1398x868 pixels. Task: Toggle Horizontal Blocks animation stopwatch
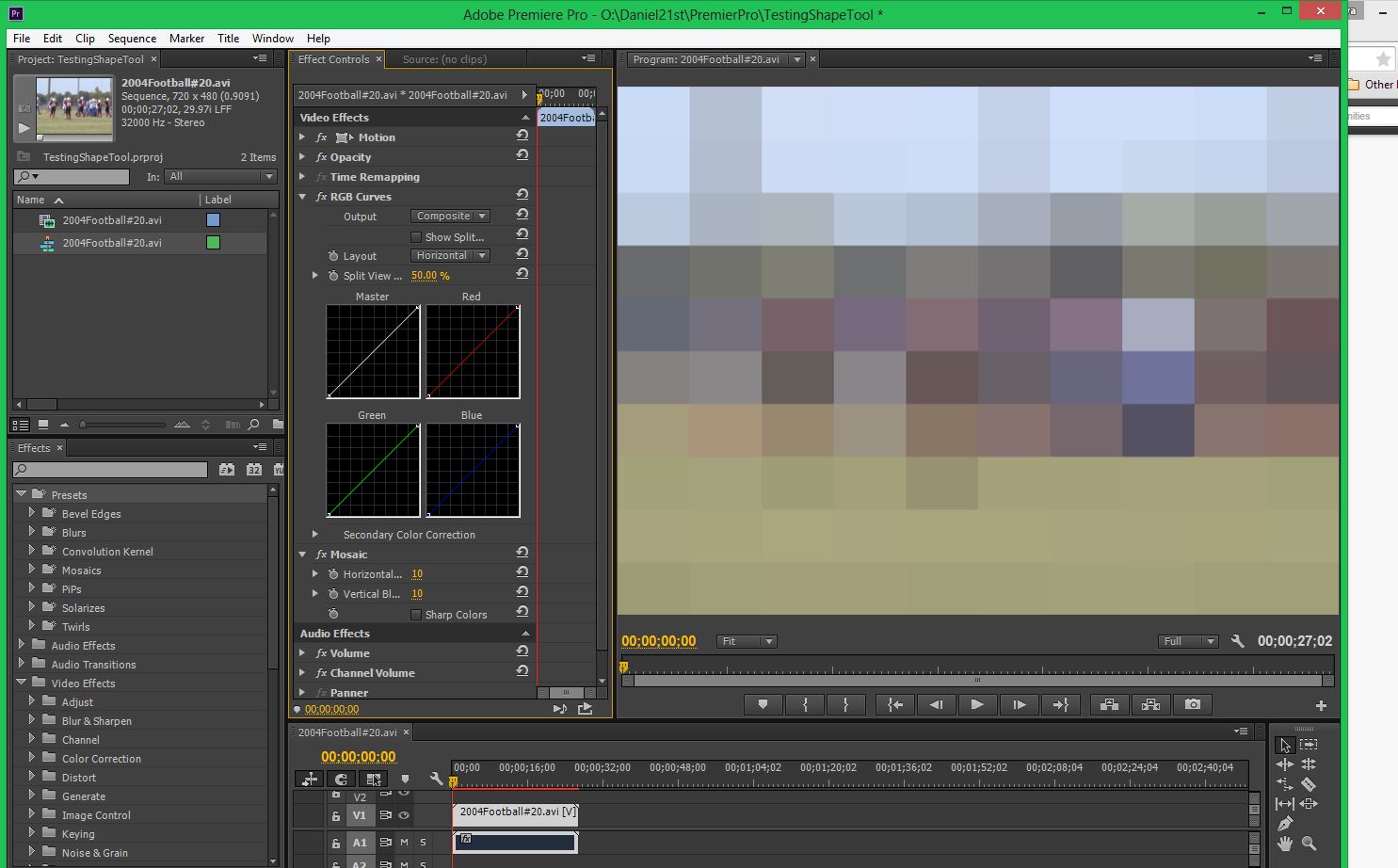click(x=333, y=574)
